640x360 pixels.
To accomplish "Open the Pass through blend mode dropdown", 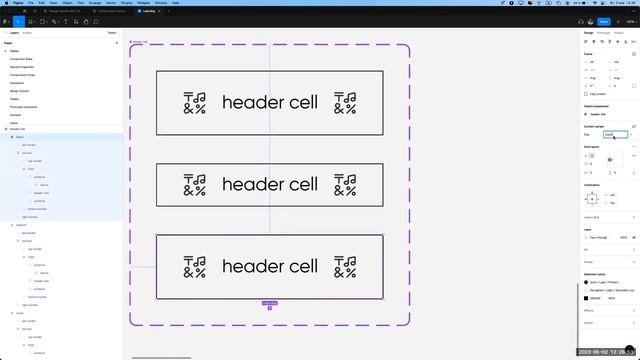I will pyautogui.click(x=599, y=238).
